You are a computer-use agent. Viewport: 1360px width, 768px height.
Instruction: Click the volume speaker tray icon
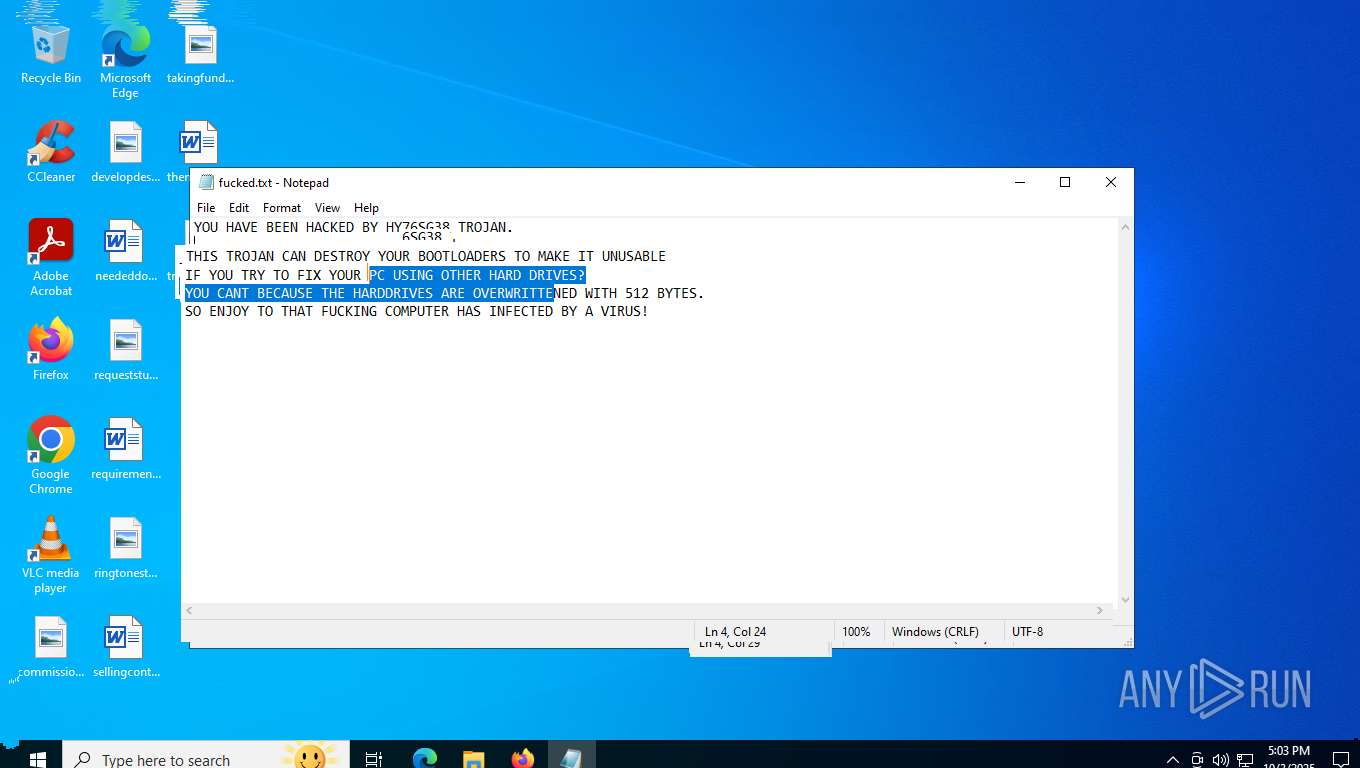point(1220,759)
